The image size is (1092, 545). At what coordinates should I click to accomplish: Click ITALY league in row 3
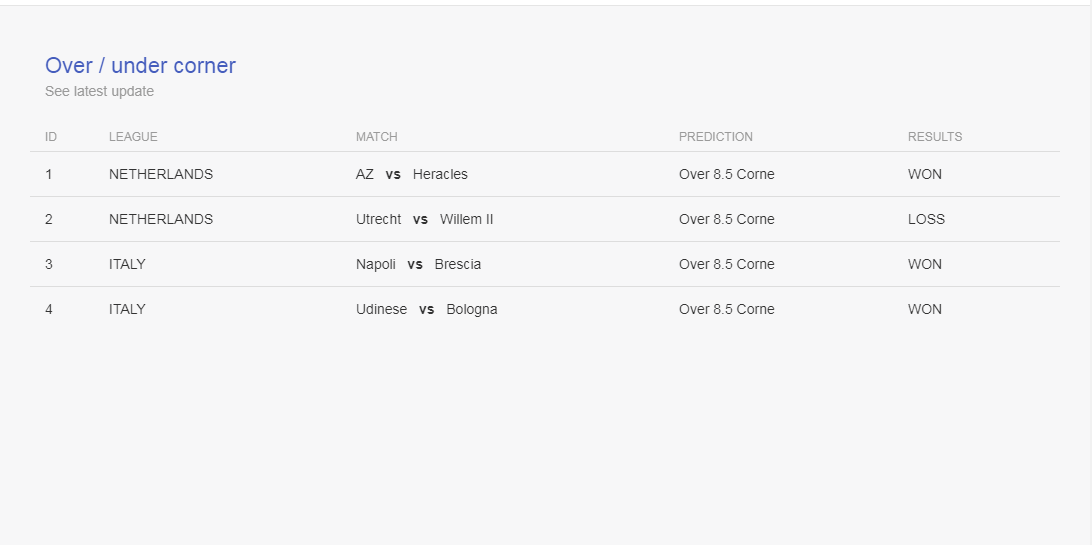tap(127, 264)
